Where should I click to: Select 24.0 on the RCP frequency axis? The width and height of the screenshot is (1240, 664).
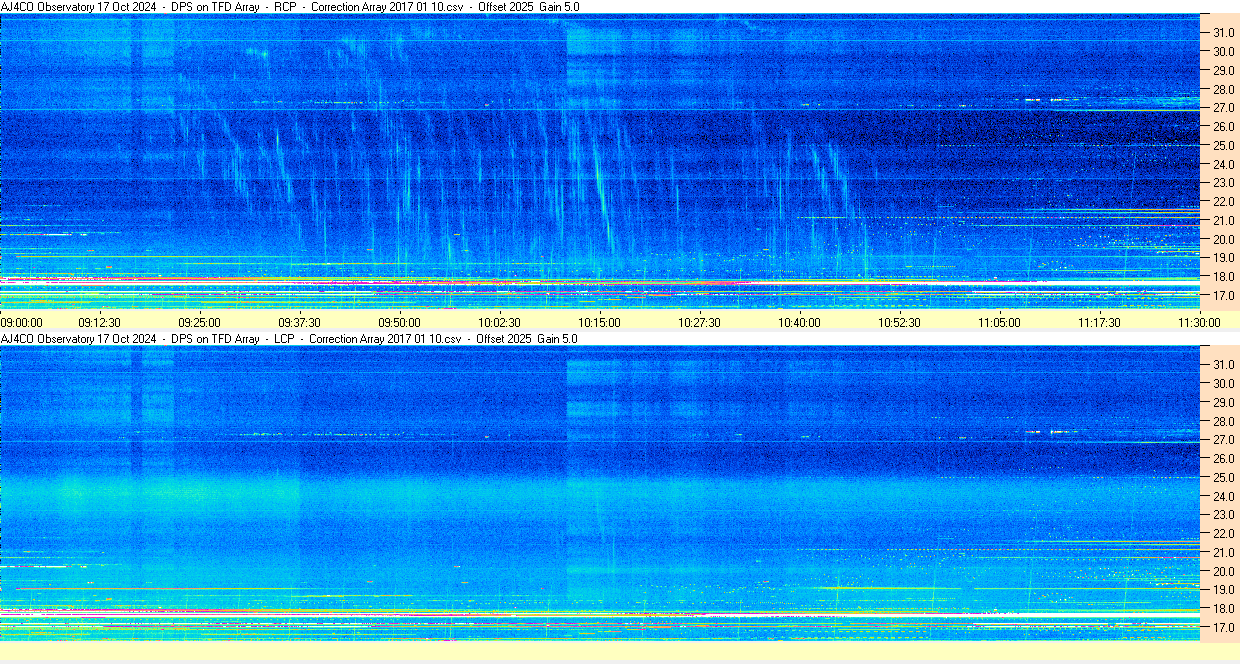[1224, 164]
